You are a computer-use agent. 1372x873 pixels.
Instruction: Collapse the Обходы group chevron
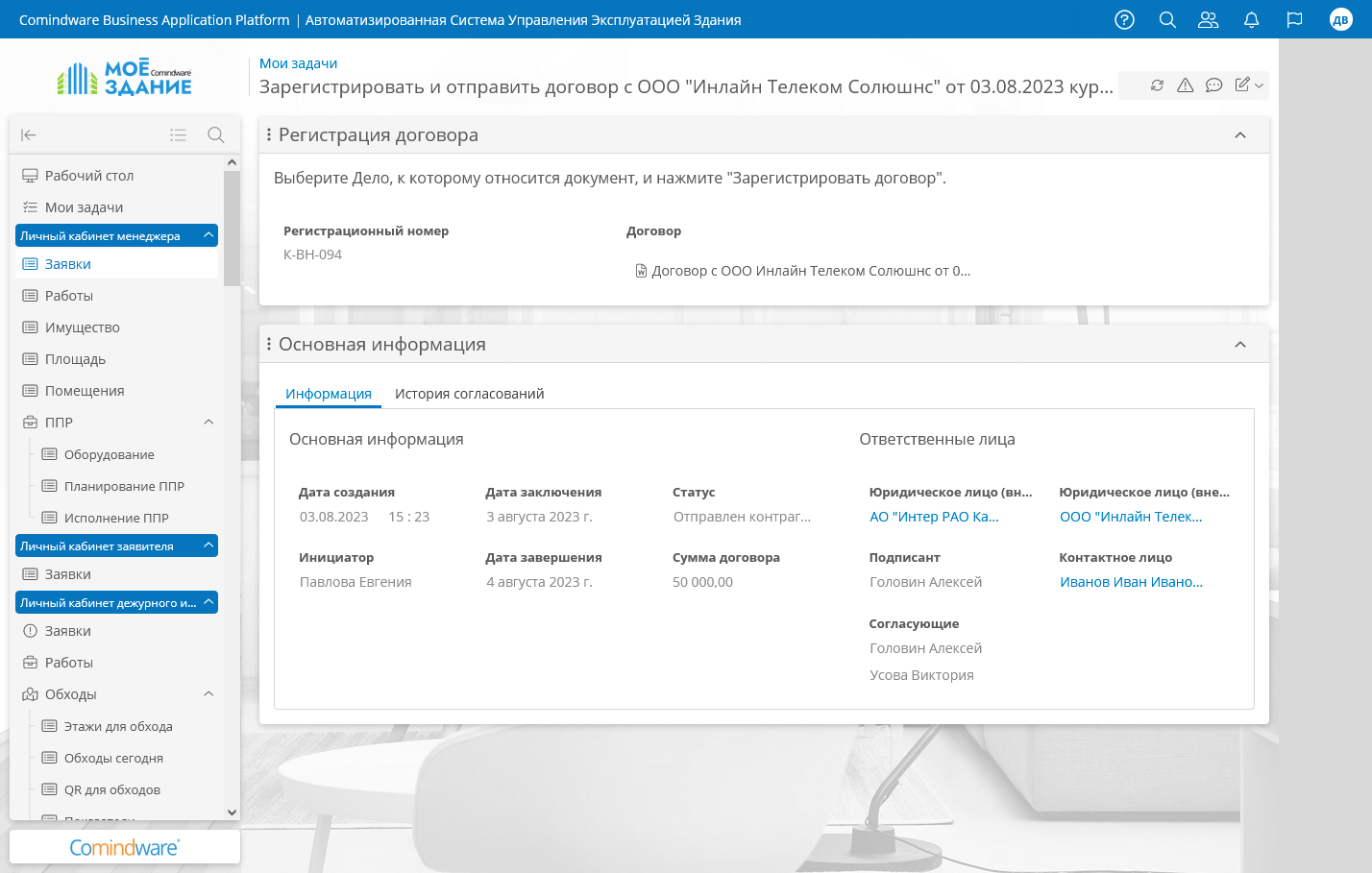pyautogui.click(x=208, y=694)
